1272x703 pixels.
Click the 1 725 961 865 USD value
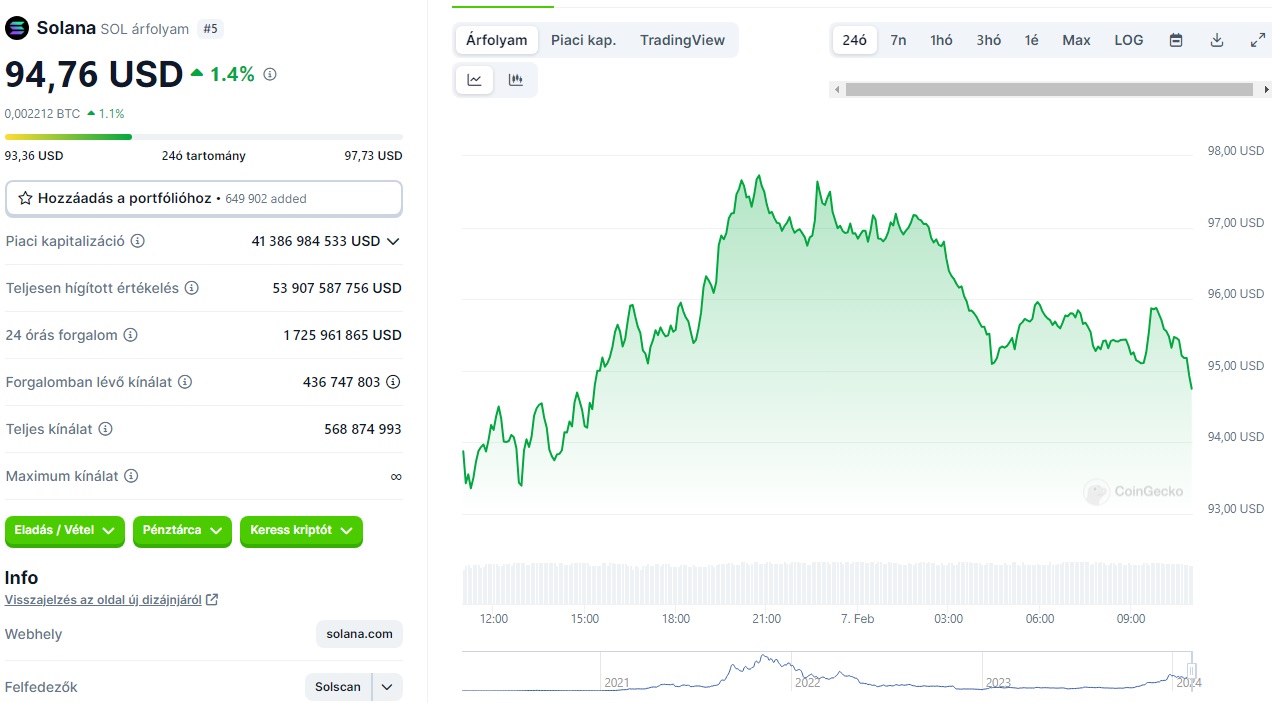(342, 335)
